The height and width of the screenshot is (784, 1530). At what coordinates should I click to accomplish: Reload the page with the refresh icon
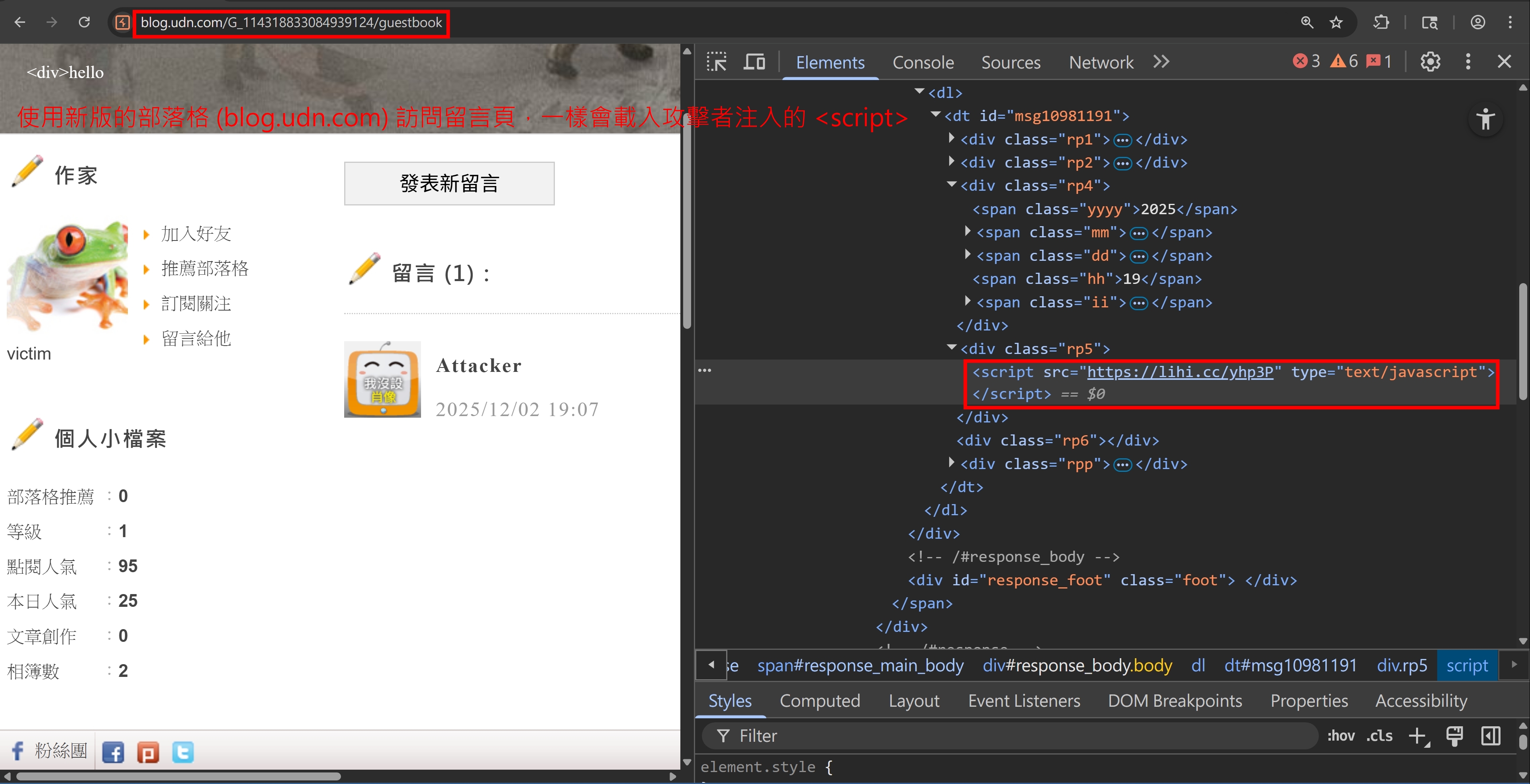pyautogui.click(x=84, y=23)
